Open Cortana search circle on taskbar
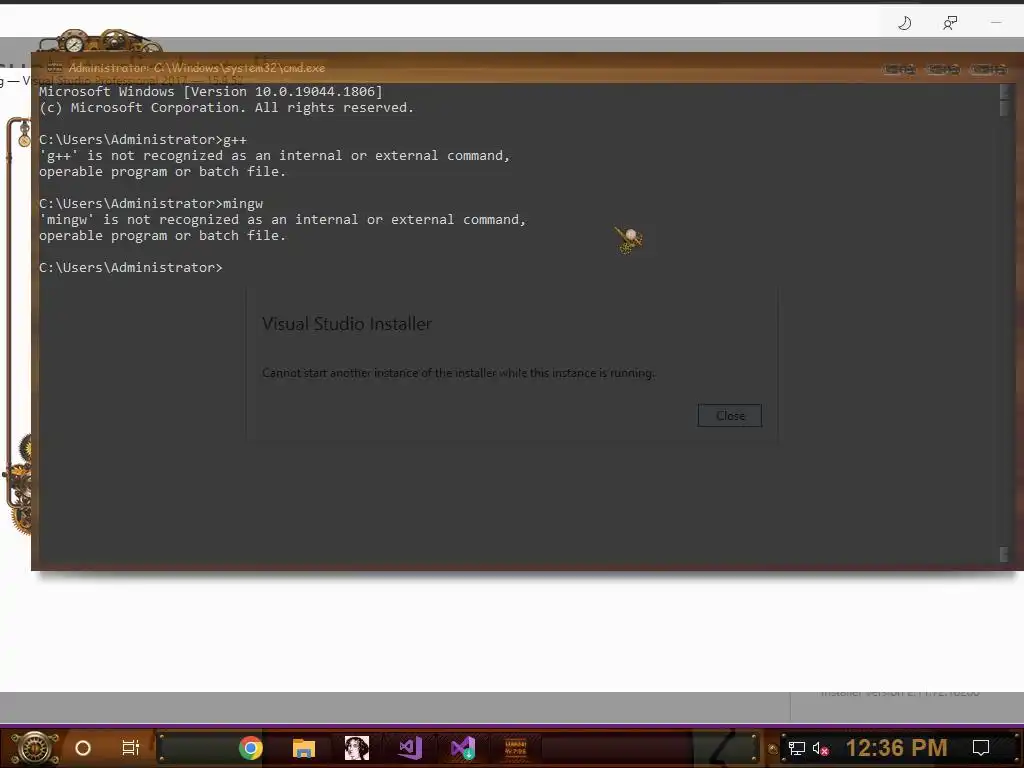This screenshot has width=1024, height=768. pyautogui.click(x=83, y=748)
